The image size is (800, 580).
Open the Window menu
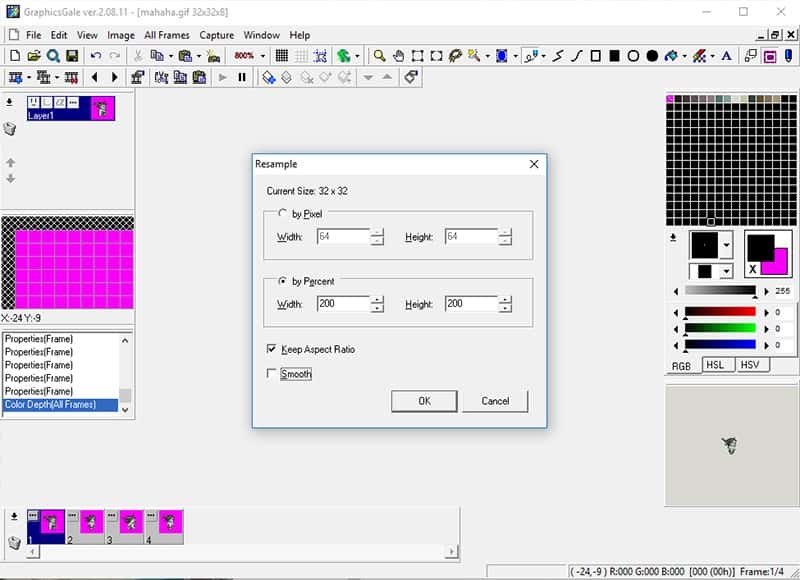coord(262,35)
